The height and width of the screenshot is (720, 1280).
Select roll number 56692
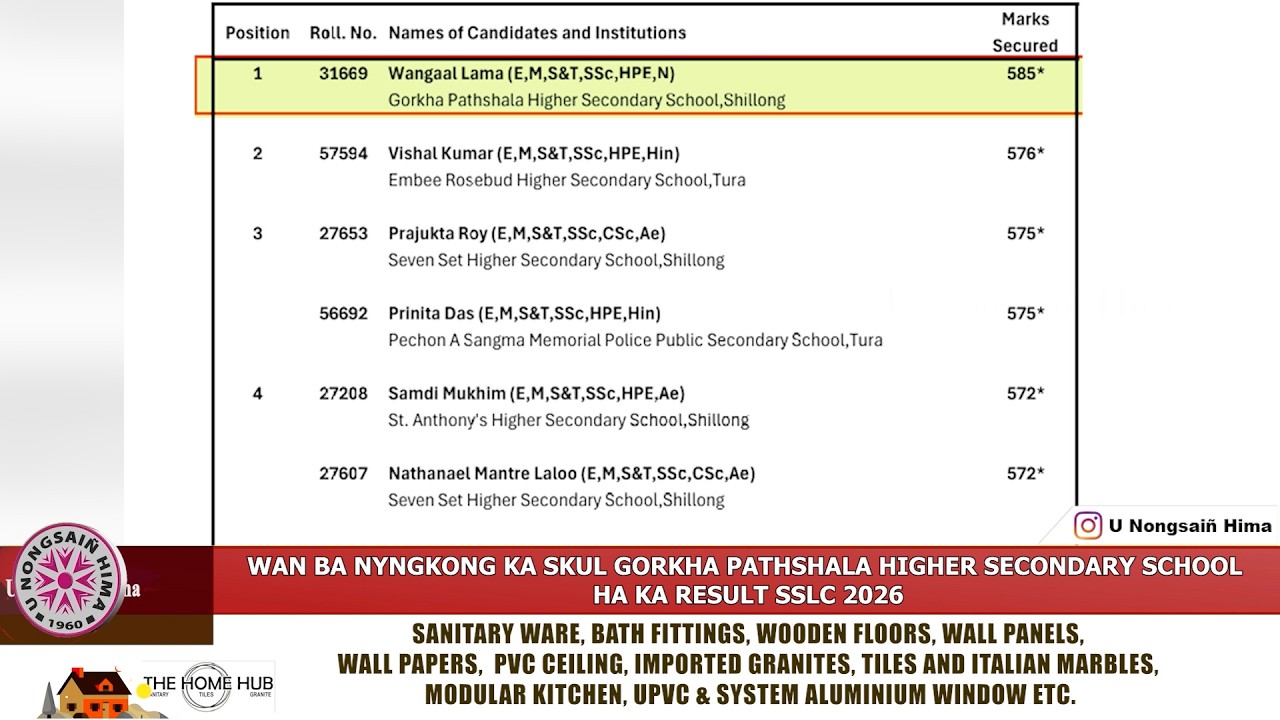[344, 313]
